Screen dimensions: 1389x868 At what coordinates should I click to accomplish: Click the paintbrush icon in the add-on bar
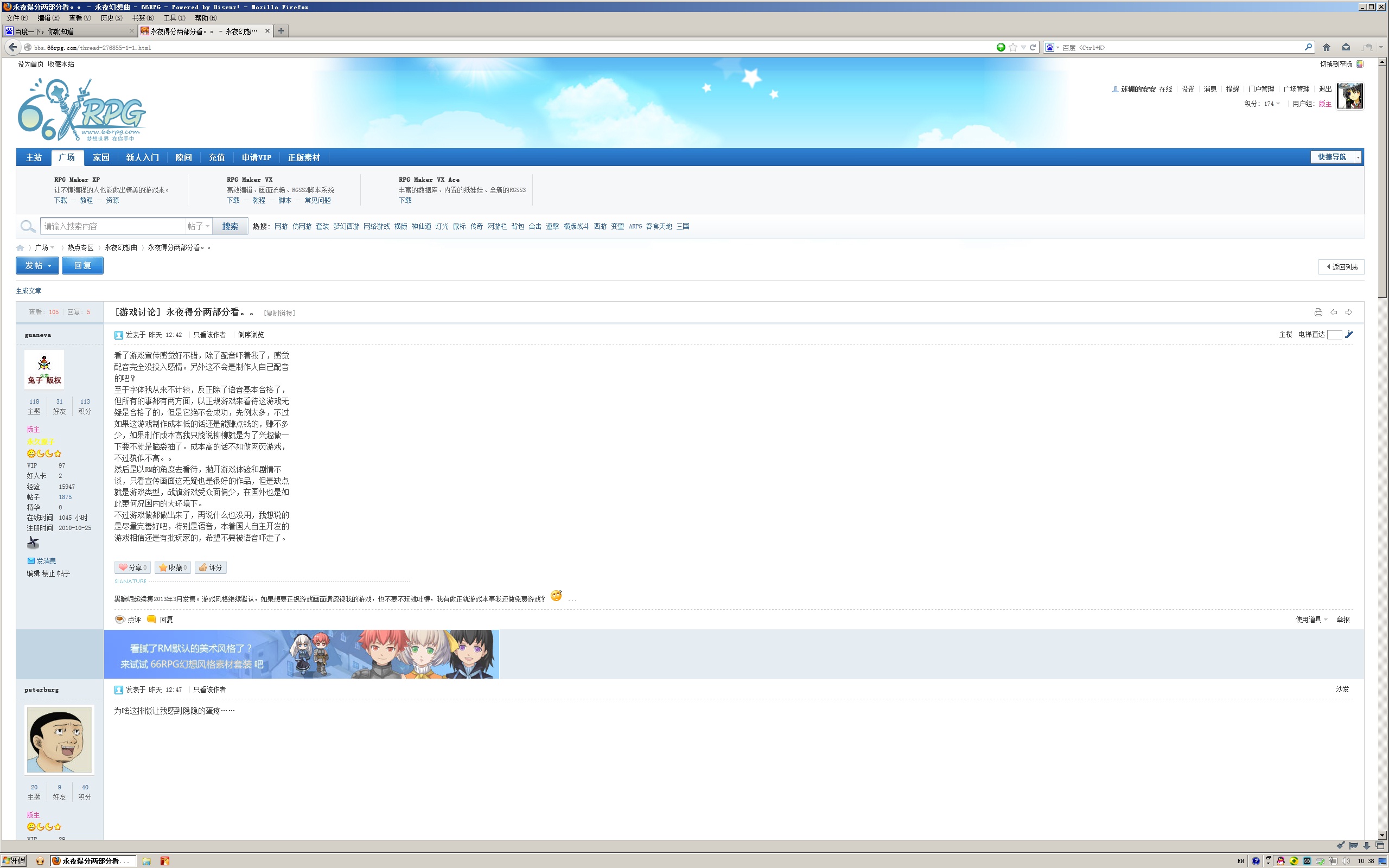1340,845
